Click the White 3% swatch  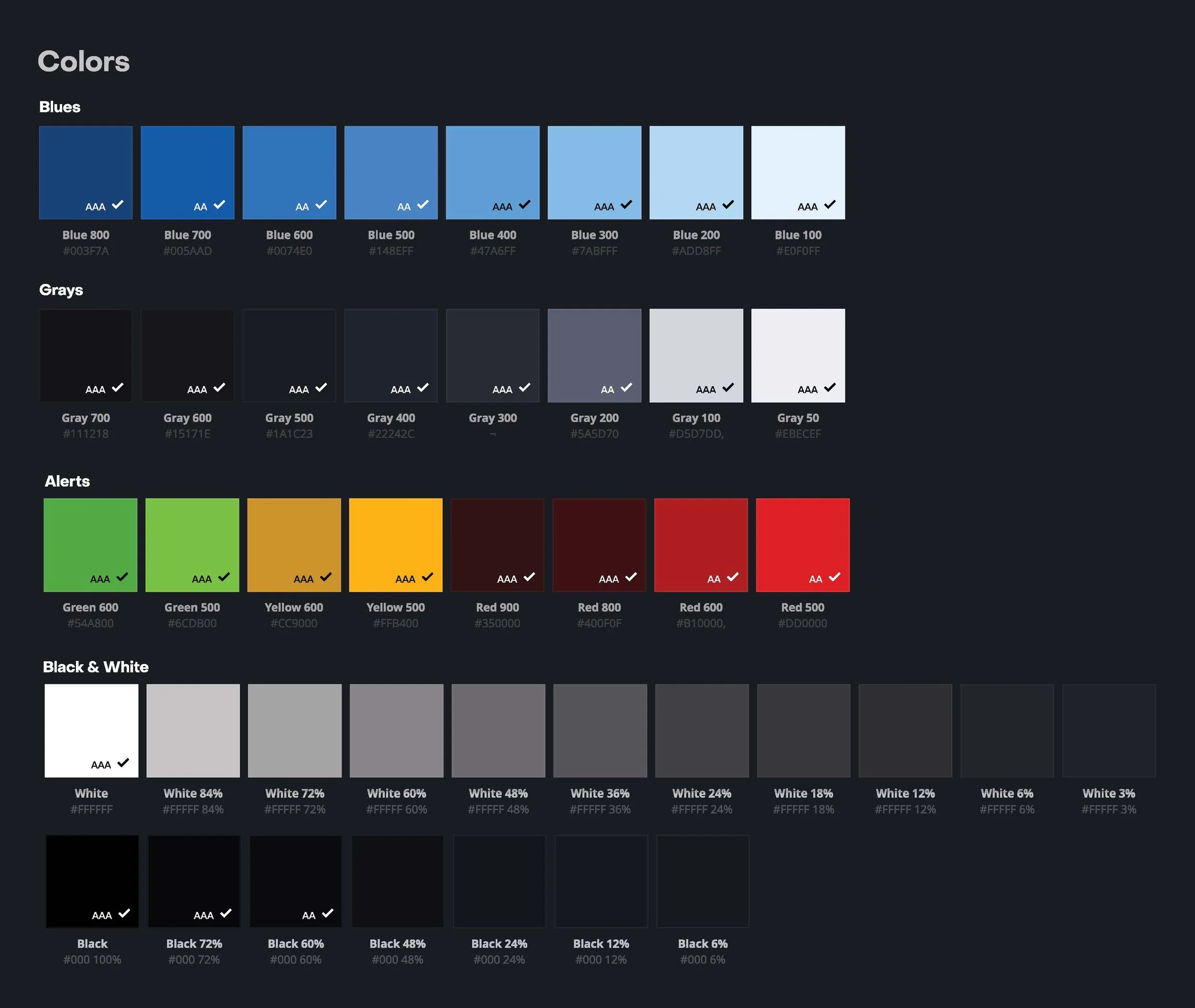pos(1108,730)
